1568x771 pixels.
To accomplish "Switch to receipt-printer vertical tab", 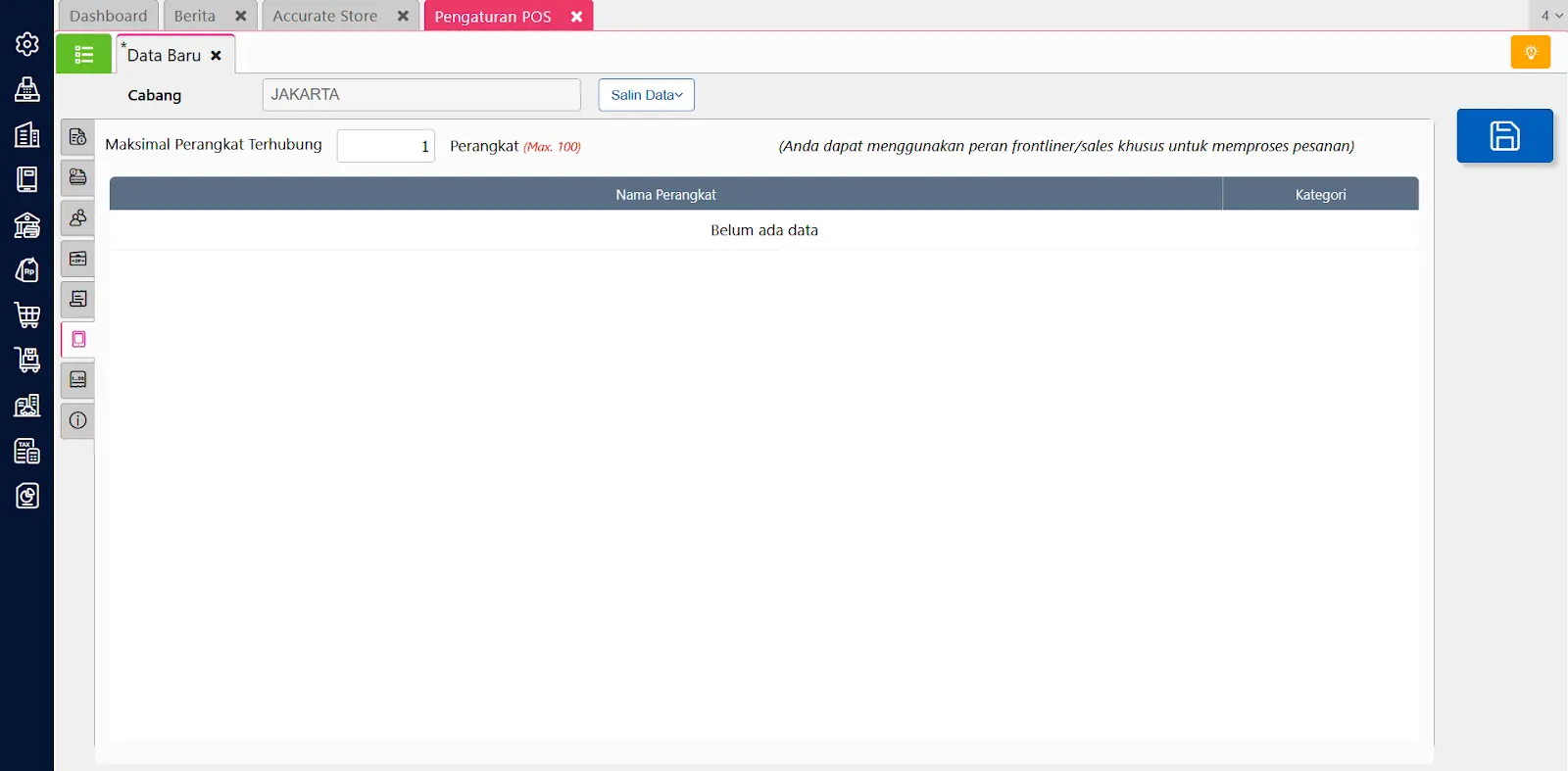I will (x=78, y=379).
